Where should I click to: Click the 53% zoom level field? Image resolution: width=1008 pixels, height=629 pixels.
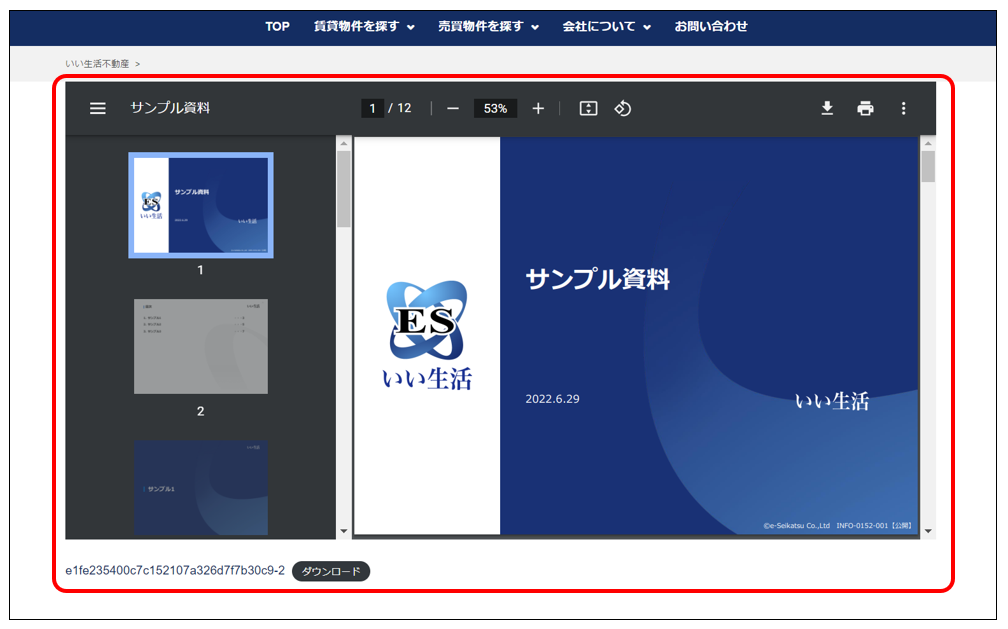[495, 108]
